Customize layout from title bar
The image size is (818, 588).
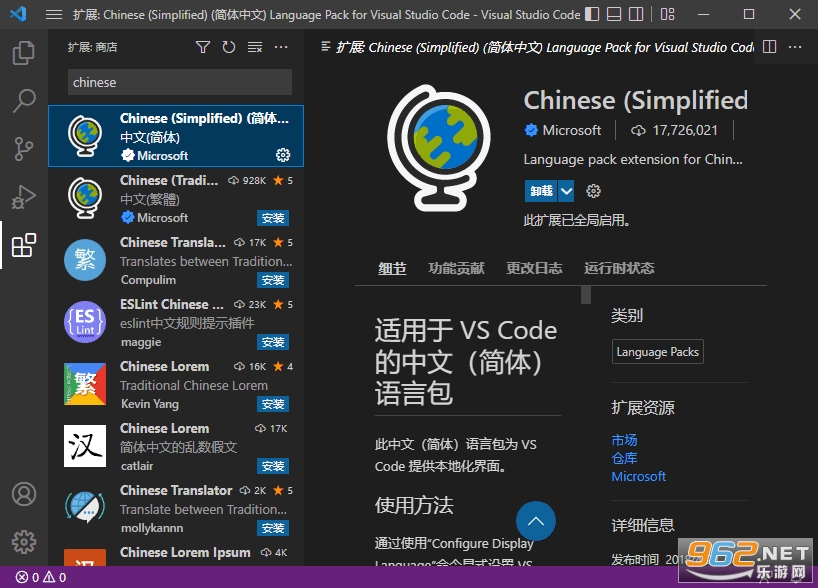pyautogui.click(x=668, y=14)
